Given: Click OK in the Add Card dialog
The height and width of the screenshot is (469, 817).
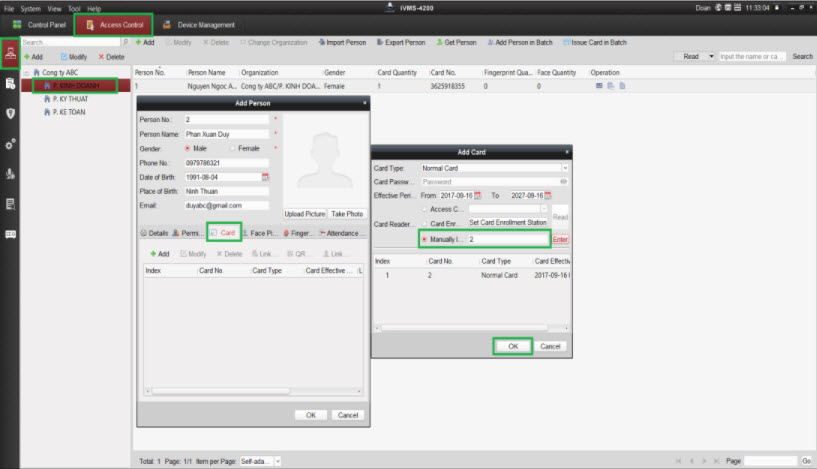Looking at the screenshot, I should (x=512, y=346).
